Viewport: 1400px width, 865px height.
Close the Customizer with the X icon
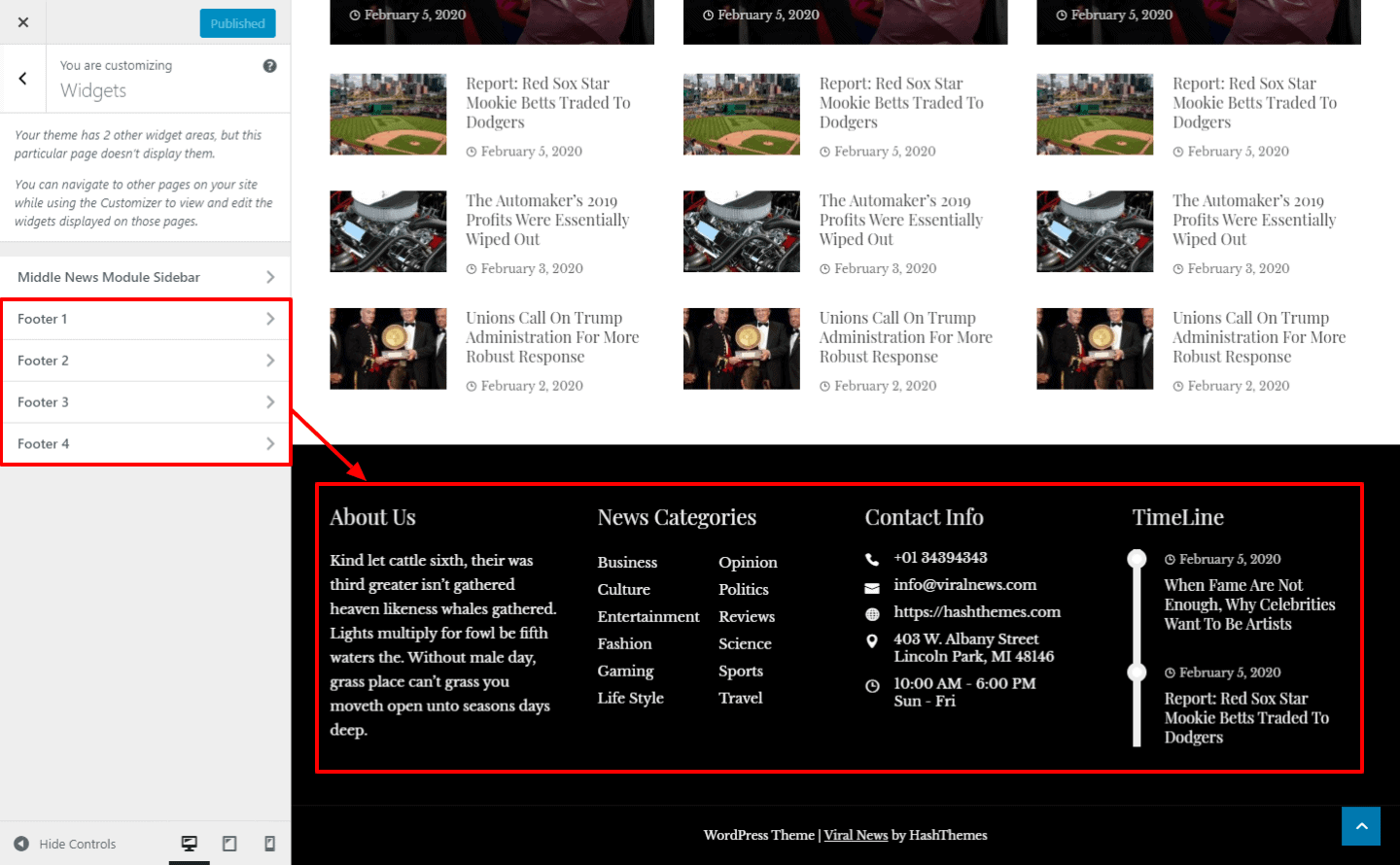tap(23, 22)
